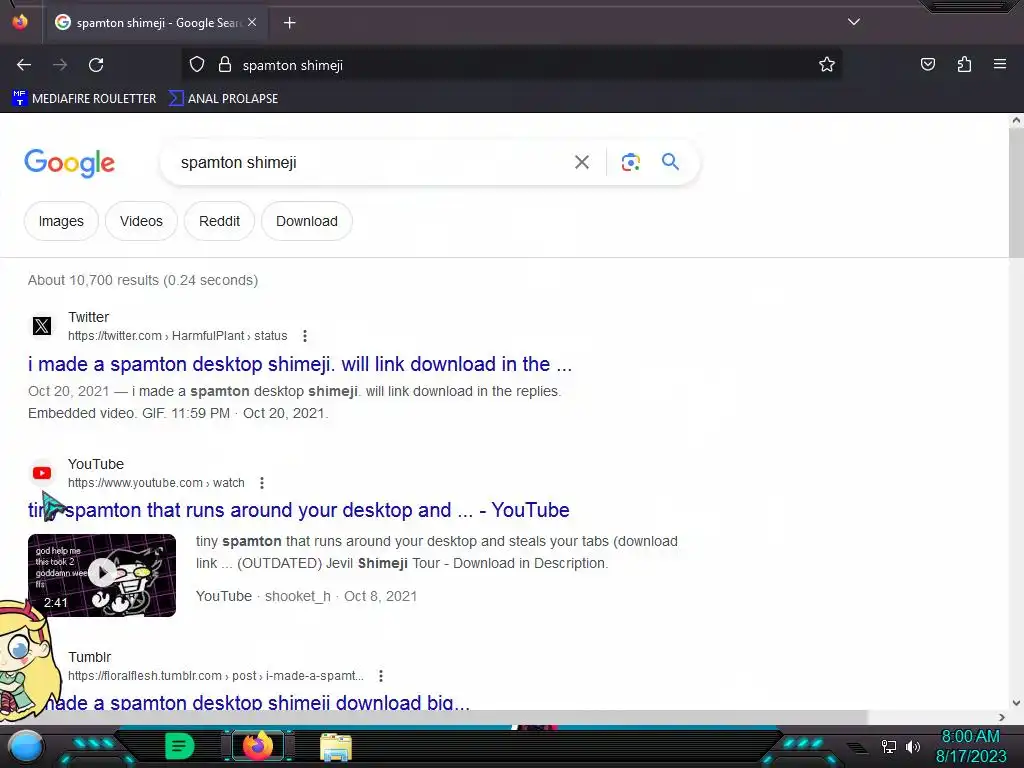Open the options menu for Twitter result
The width and height of the screenshot is (1024, 768).
304,336
